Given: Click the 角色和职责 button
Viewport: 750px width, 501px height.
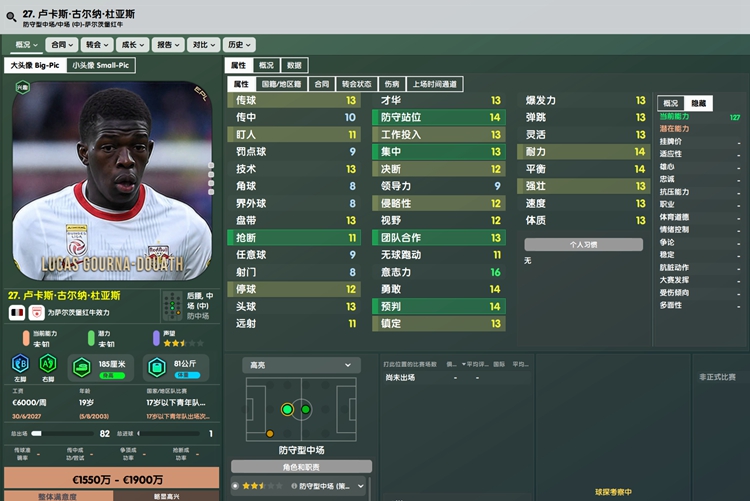Looking at the screenshot, I should [x=301, y=467].
